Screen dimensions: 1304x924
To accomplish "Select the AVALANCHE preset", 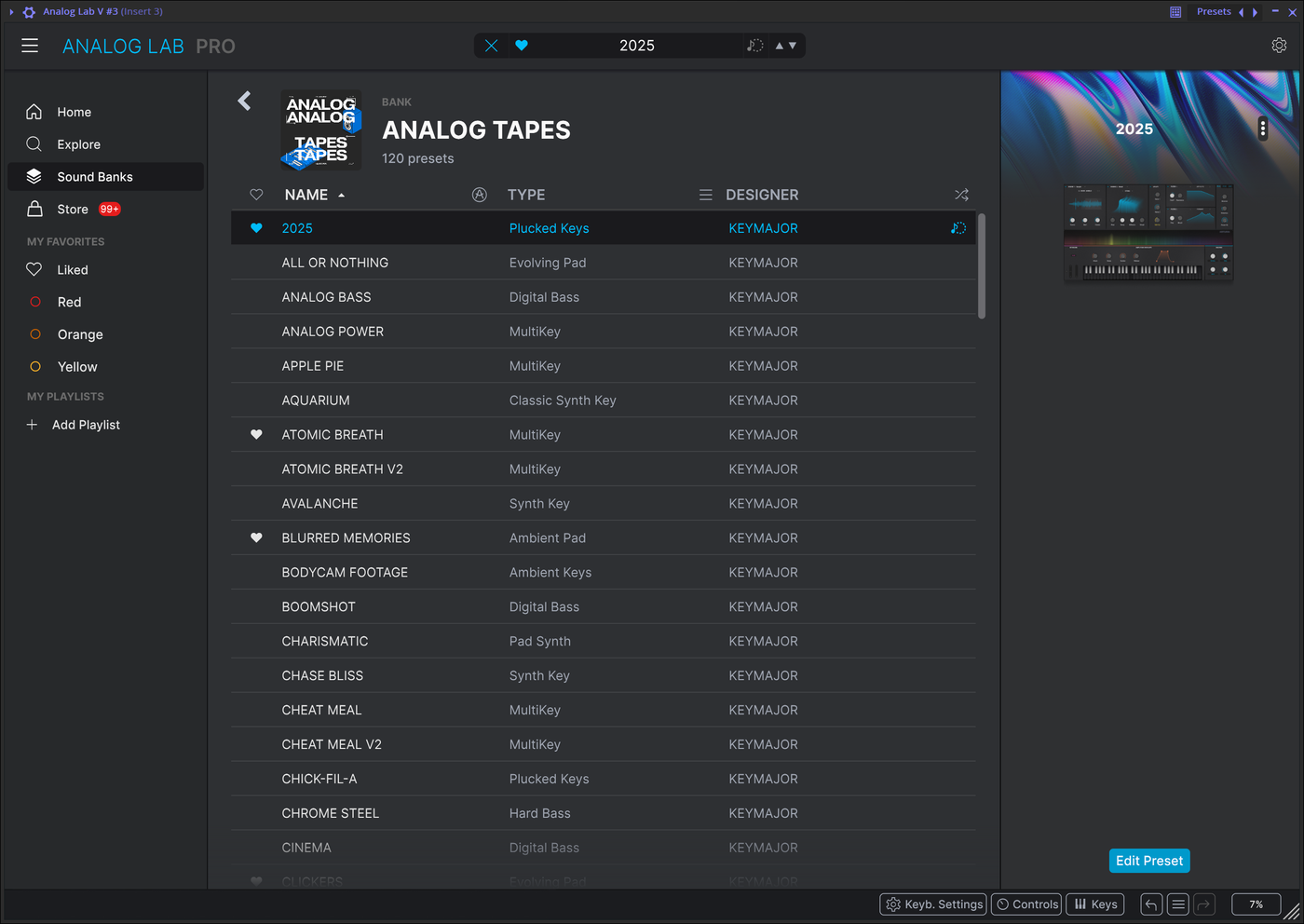I will (x=604, y=504).
